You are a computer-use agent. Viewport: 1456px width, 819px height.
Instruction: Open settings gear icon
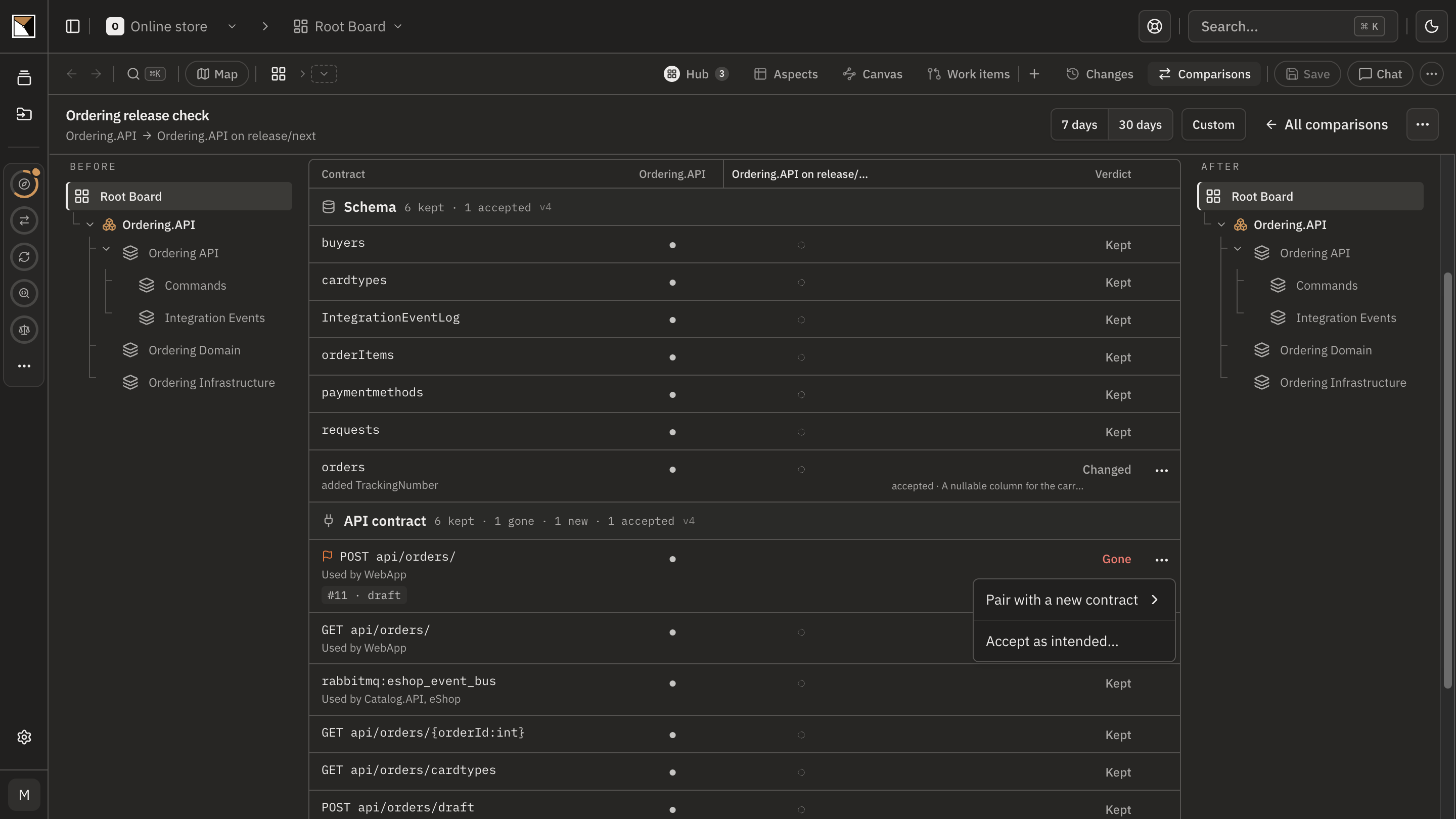tap(24, 737)
